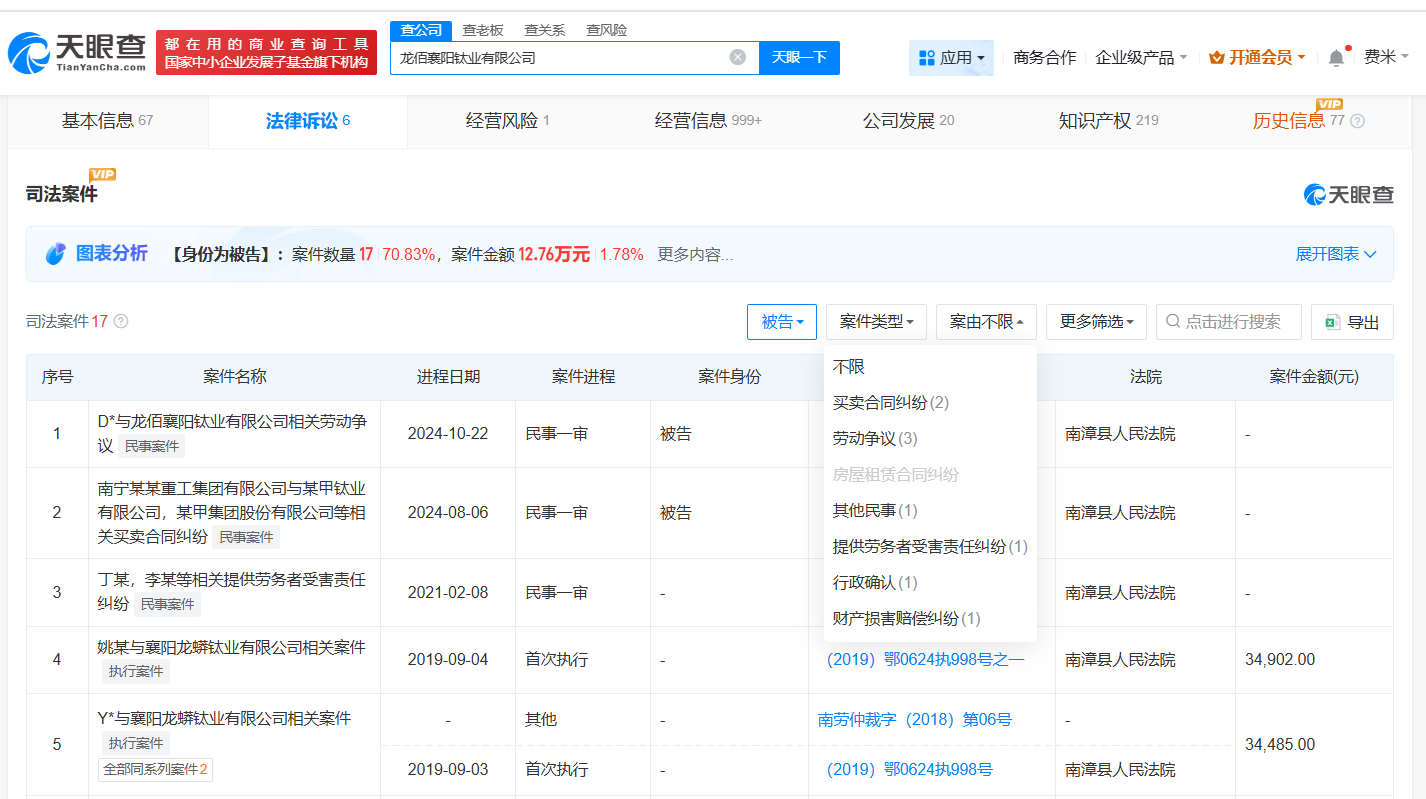The height and width of the screenshot is (799, 1426).
Task: Click the question mark beside 历史信息 tab
Action: click(1356, 120)
